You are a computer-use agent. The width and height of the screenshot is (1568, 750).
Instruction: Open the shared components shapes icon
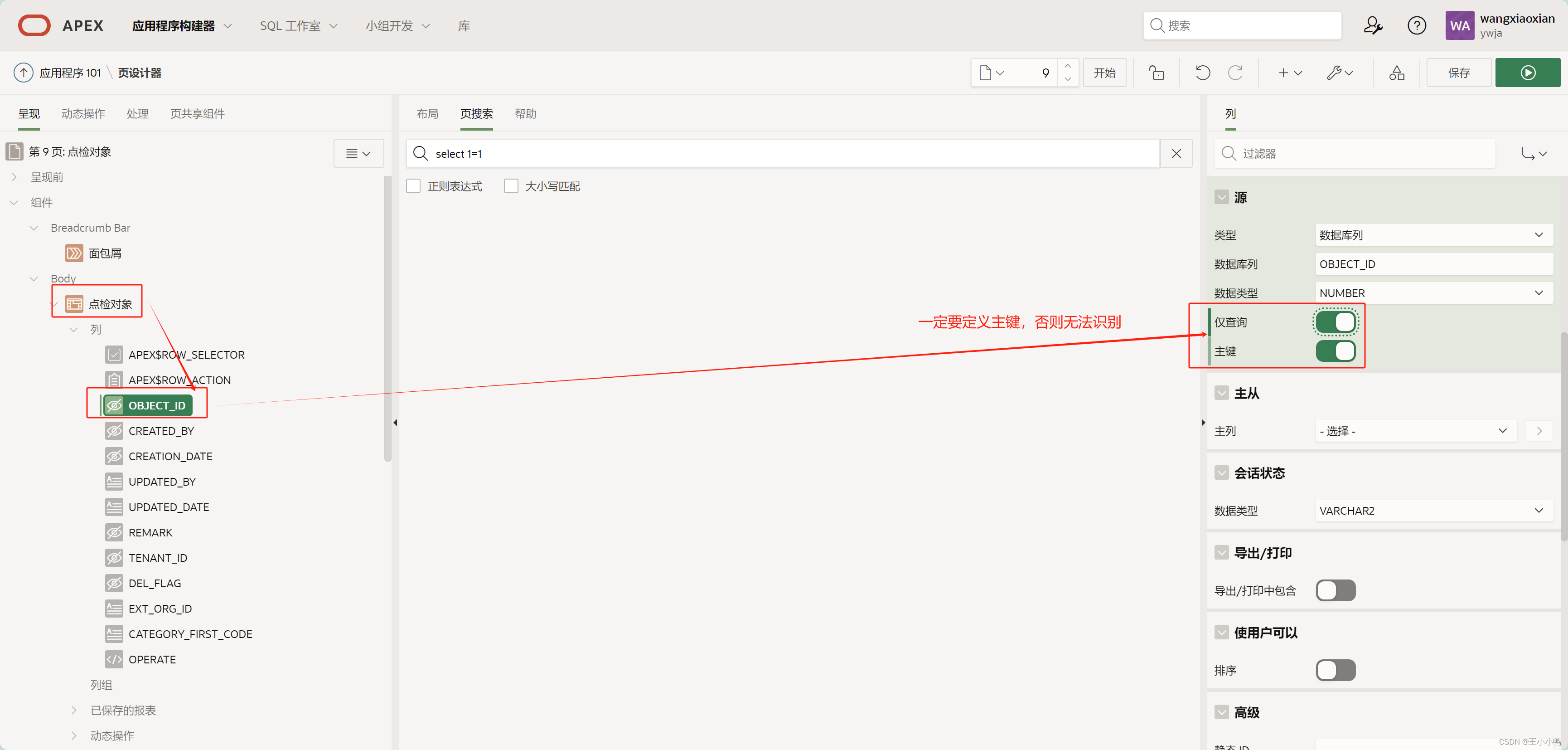pos(1397,73)
